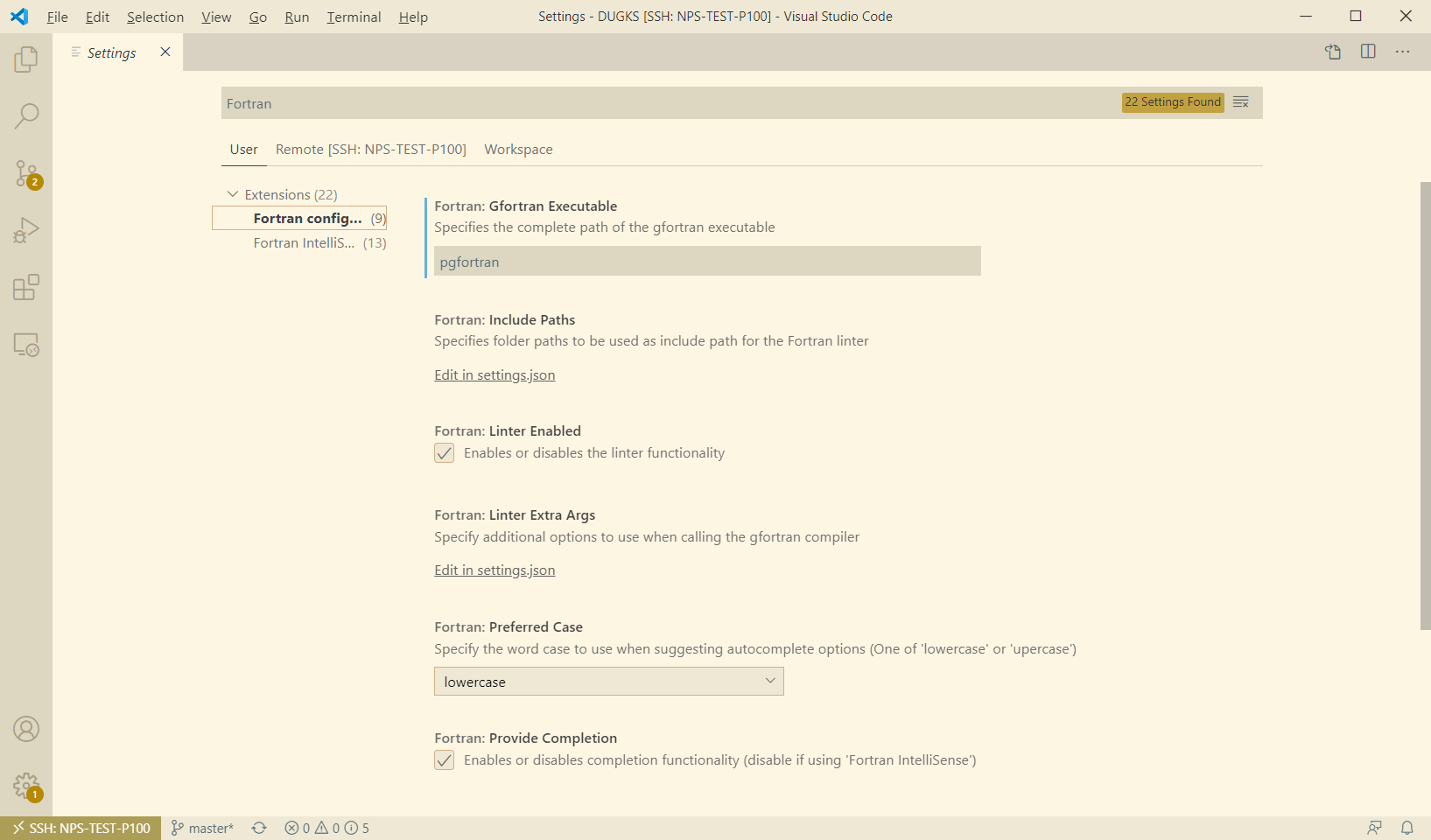The image size is (1431, 840).
Task: Switch to the Workspace settings tab
Action: coord(519,150)
